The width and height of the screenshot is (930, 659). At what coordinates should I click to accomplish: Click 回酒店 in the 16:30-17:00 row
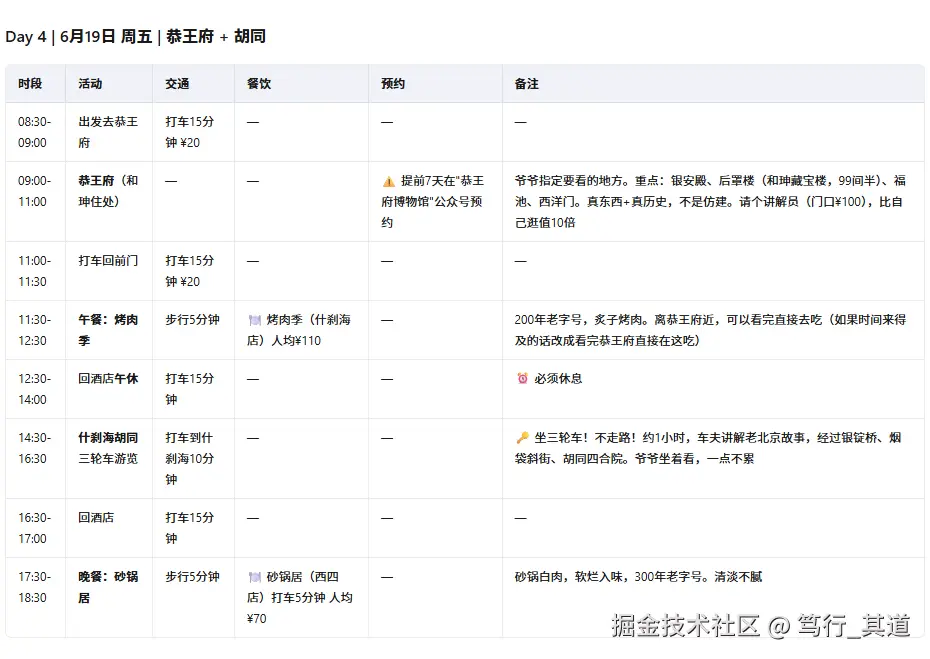(x=96, y=517)
